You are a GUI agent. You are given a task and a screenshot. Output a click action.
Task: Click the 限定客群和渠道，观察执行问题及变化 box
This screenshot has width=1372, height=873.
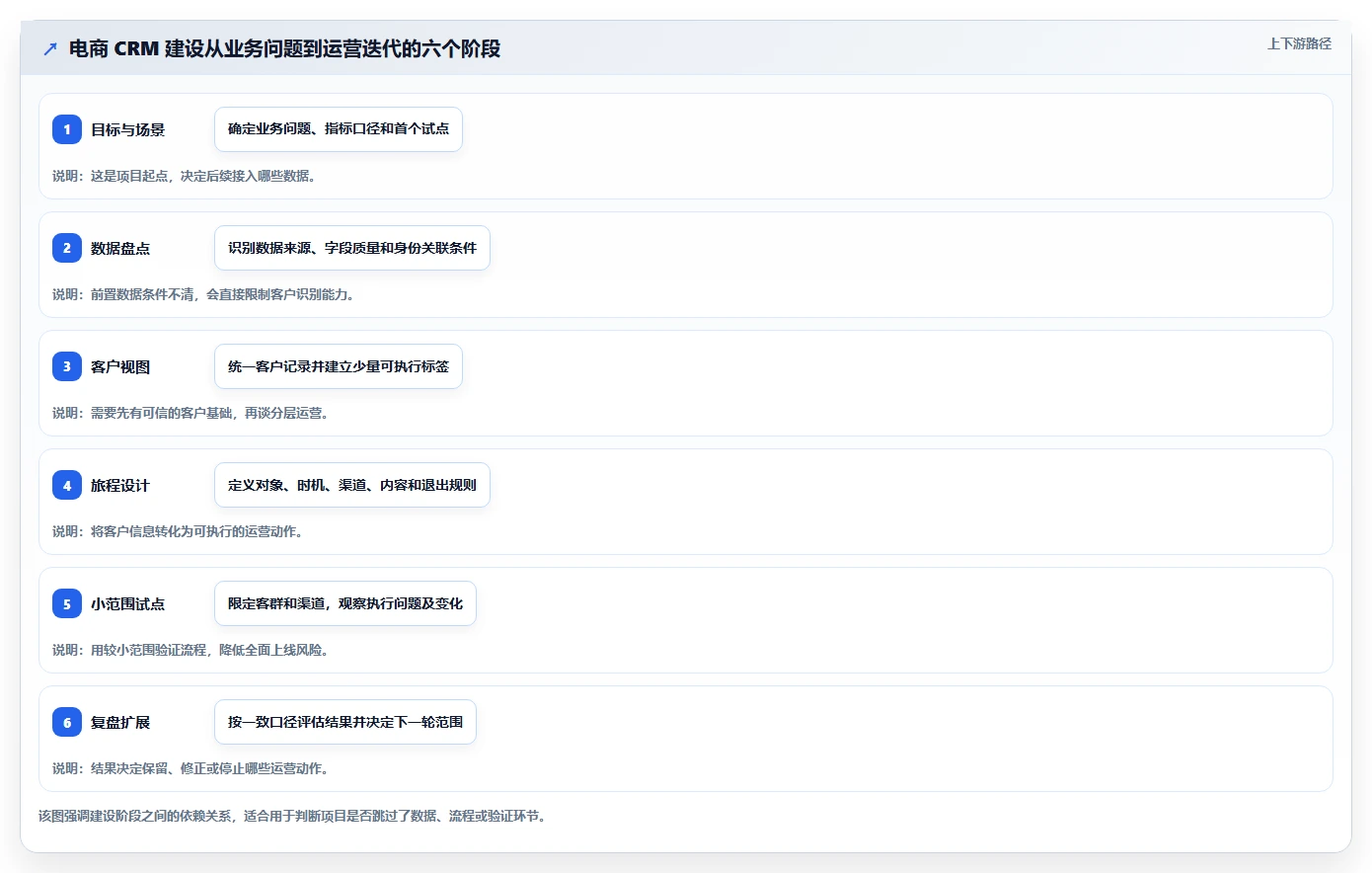click(x=345, y=603)
